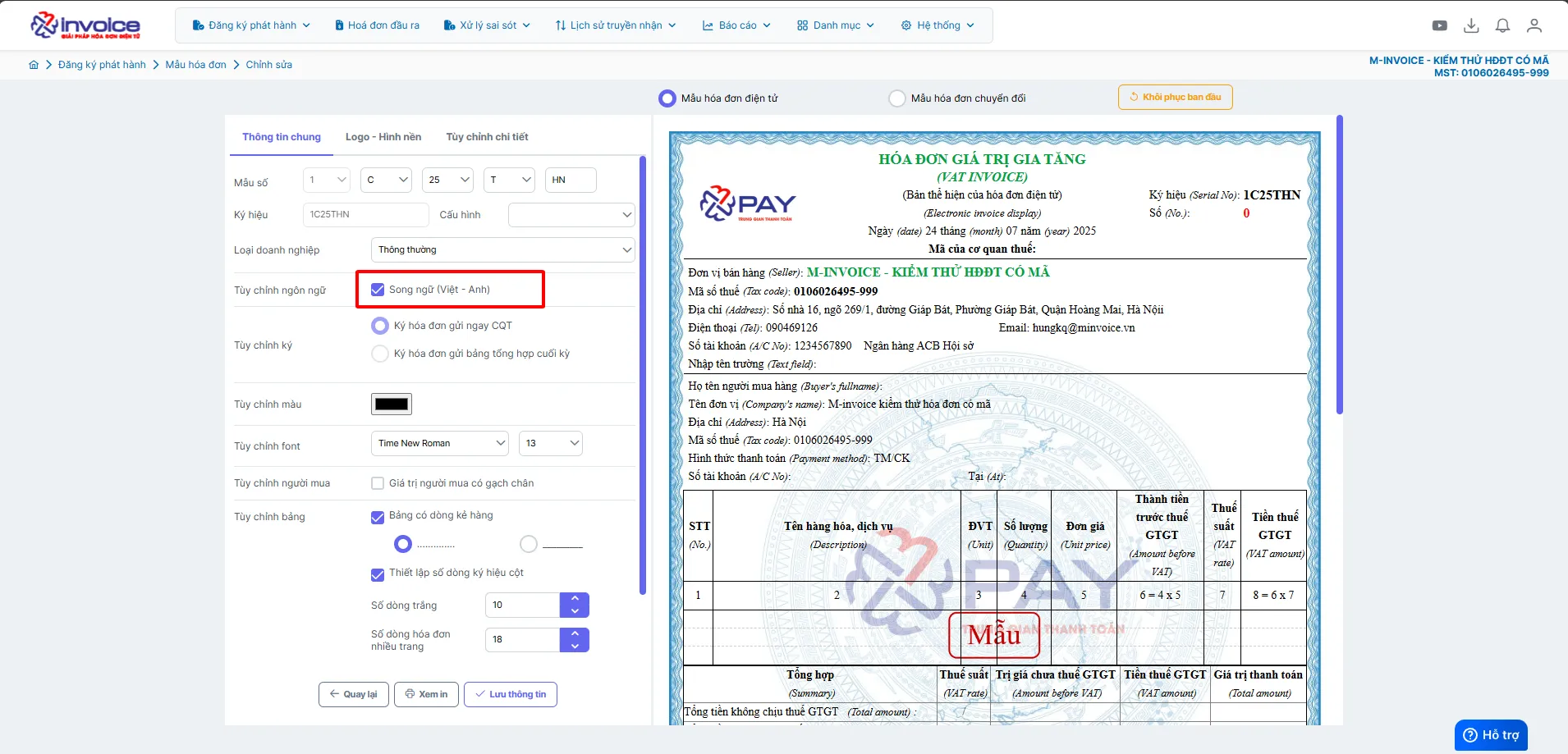The height and width of the screenshot is (754, 1568).
Task: Go to 'Đăng ký phát hành' breadcrumb
Action: tap(102, 65)
